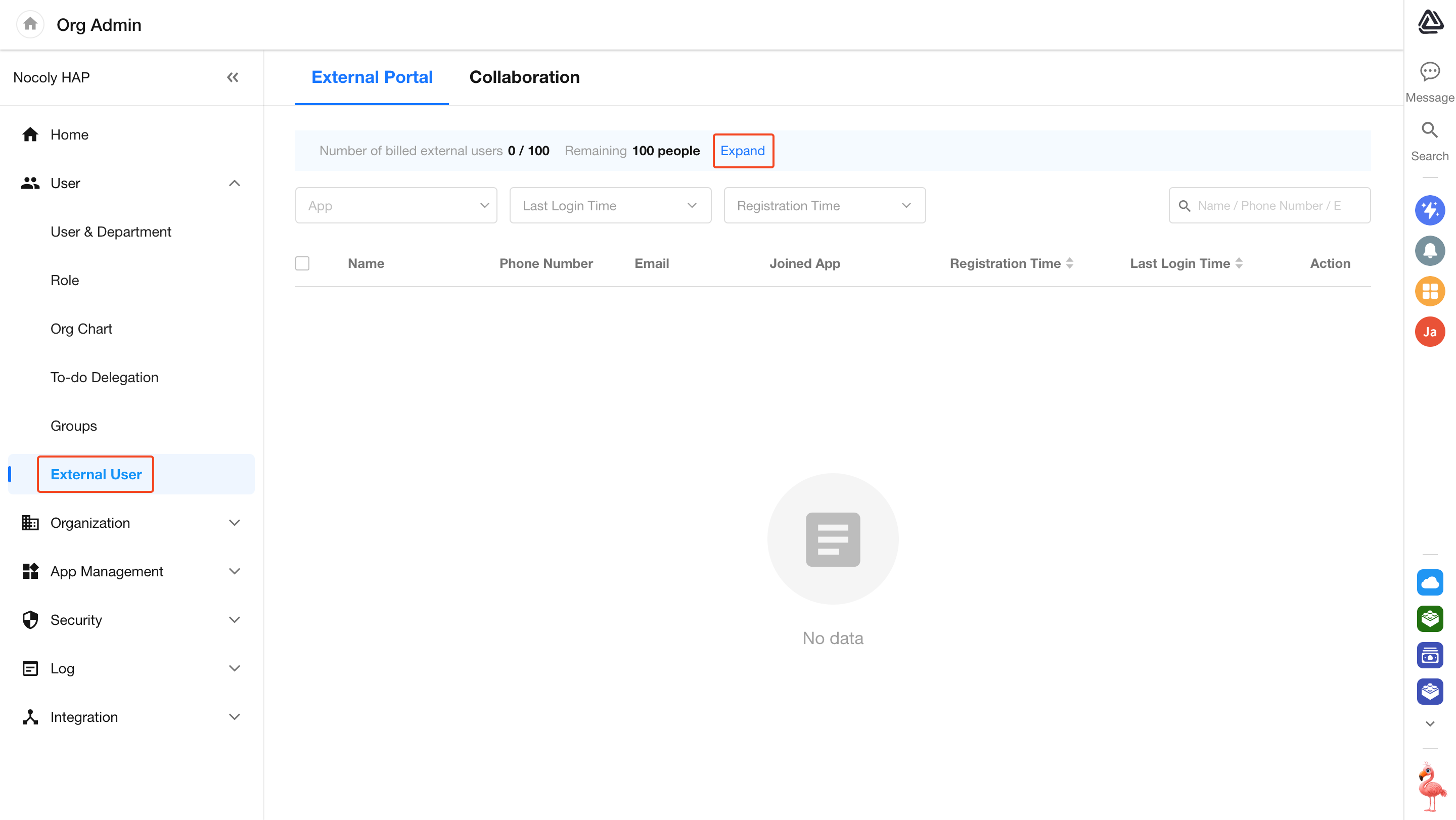Image resolution: width=1456 pixels, height=820 pixels.
Task: Open the Last Login Time filter dropdown
Action: point(610,206)
